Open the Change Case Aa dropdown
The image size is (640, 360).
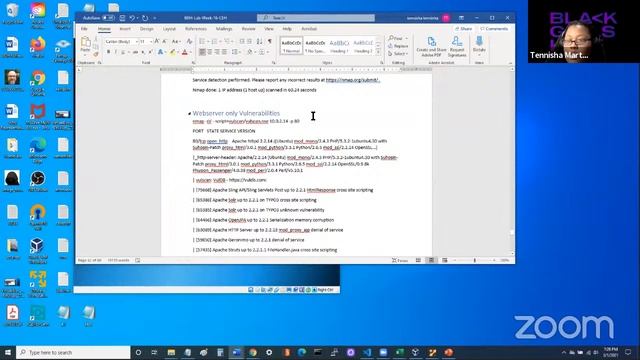[176, 42]
